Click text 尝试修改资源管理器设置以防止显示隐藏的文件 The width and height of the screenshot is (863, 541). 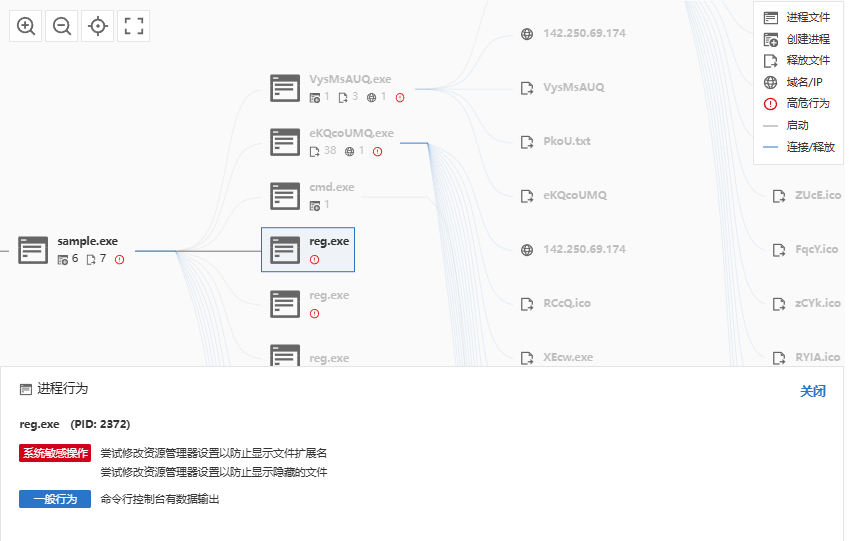pyautogui.click(x=214, y=472)
